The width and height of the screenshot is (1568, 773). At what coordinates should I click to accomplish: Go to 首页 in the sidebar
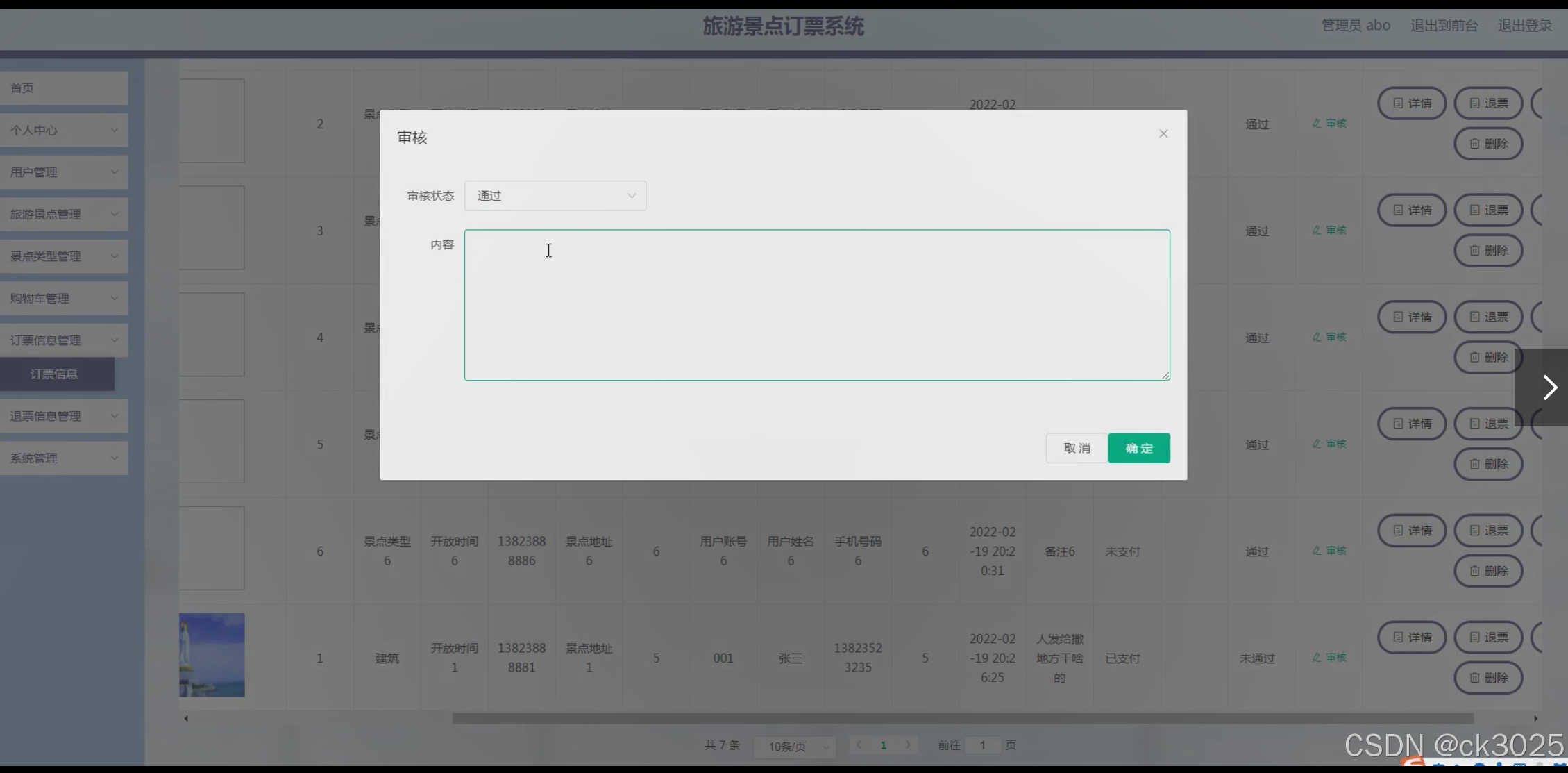[x=63, y=88]
